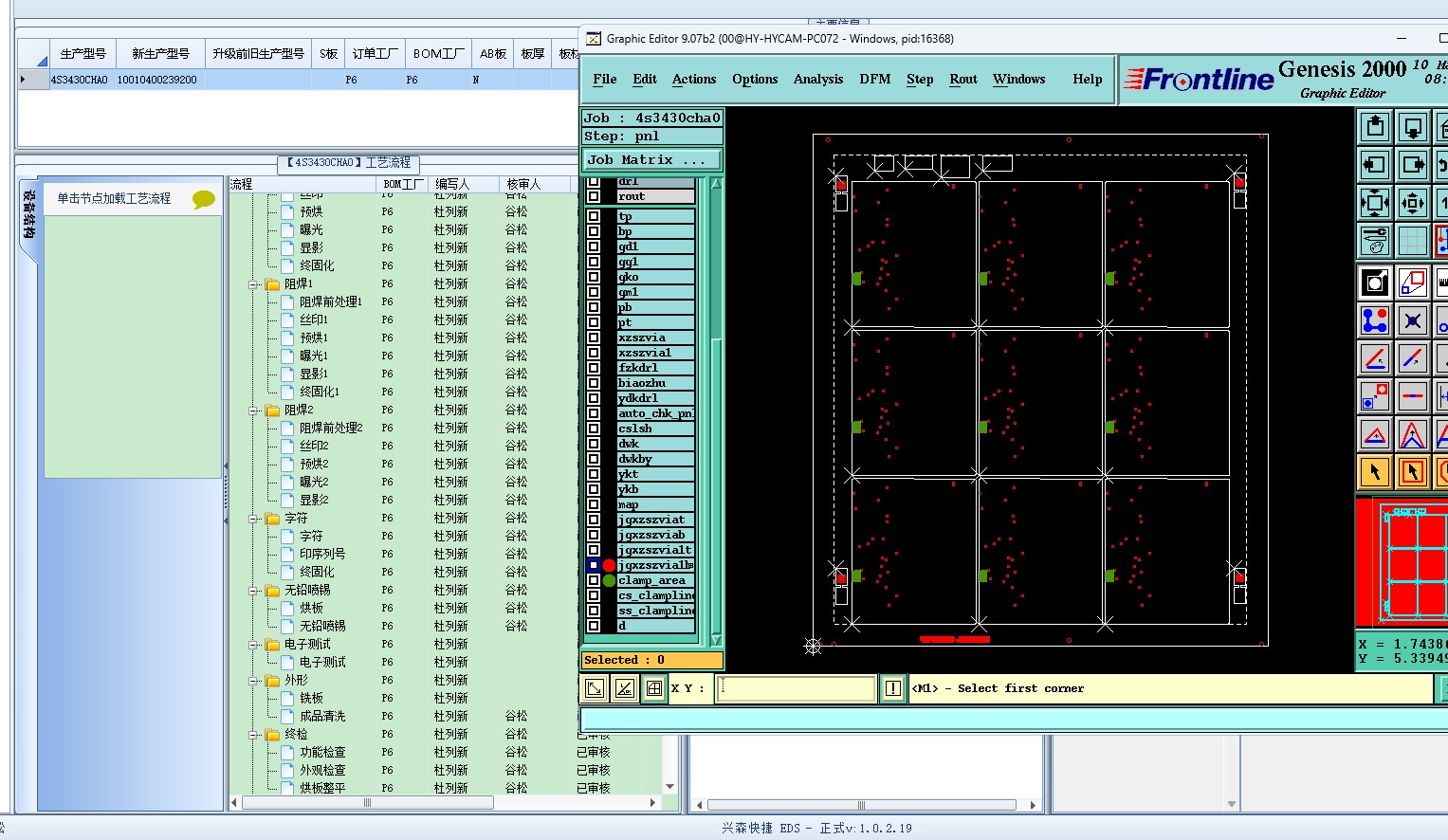Select the yellow arrow pointer tool
The height and width of the screenshot is (840, 1448).
pyautogui.click(x=1375, y=471)
